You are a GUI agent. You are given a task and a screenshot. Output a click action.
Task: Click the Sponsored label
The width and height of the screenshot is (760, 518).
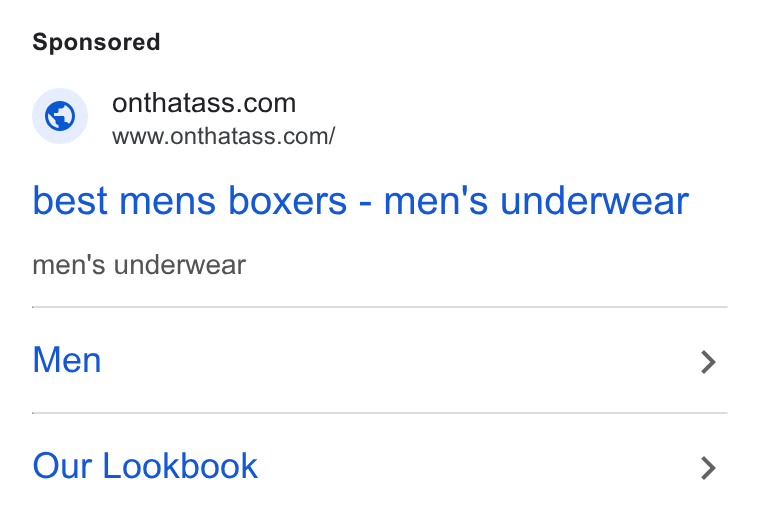coord(96,42)
